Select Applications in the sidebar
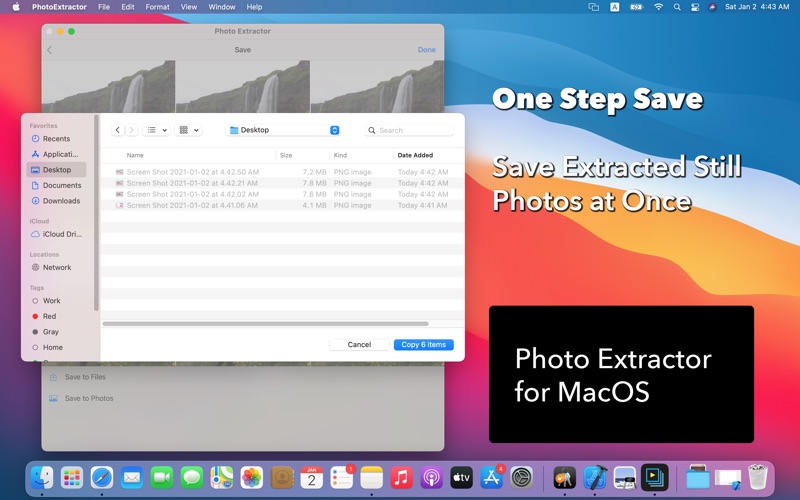Viewport: 800px width, 500px height. tap(56, 154)
